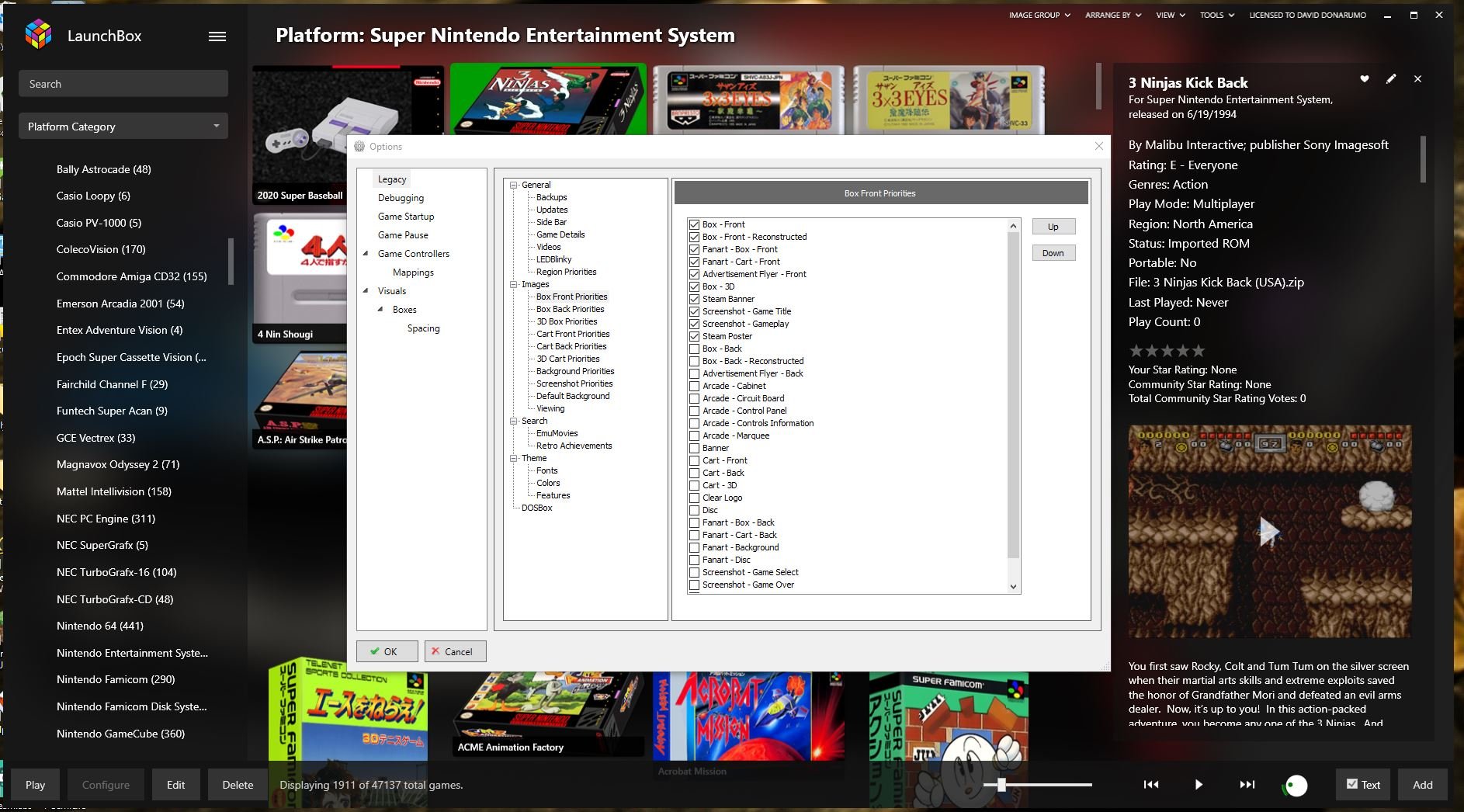Click Cancel in the Options dialog

pos(456,651)
